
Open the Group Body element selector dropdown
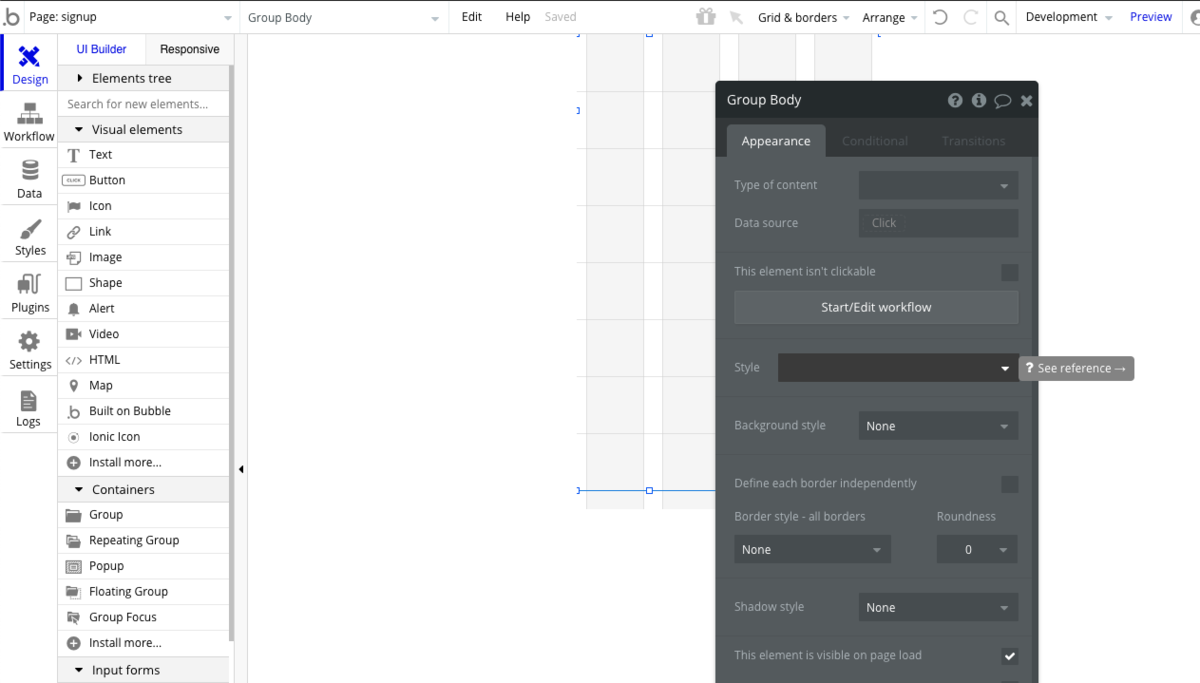[344, 17]
